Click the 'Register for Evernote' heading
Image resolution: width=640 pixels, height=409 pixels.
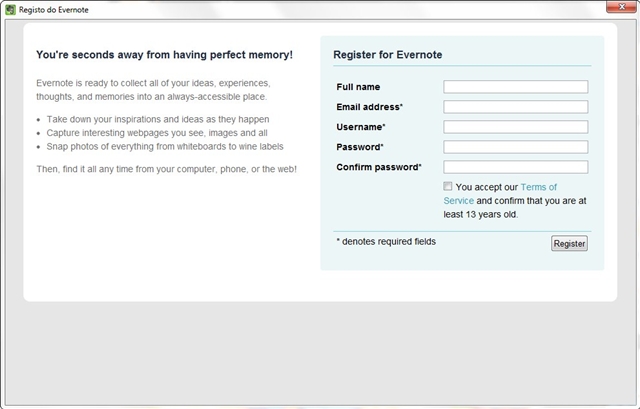point(387,55)
